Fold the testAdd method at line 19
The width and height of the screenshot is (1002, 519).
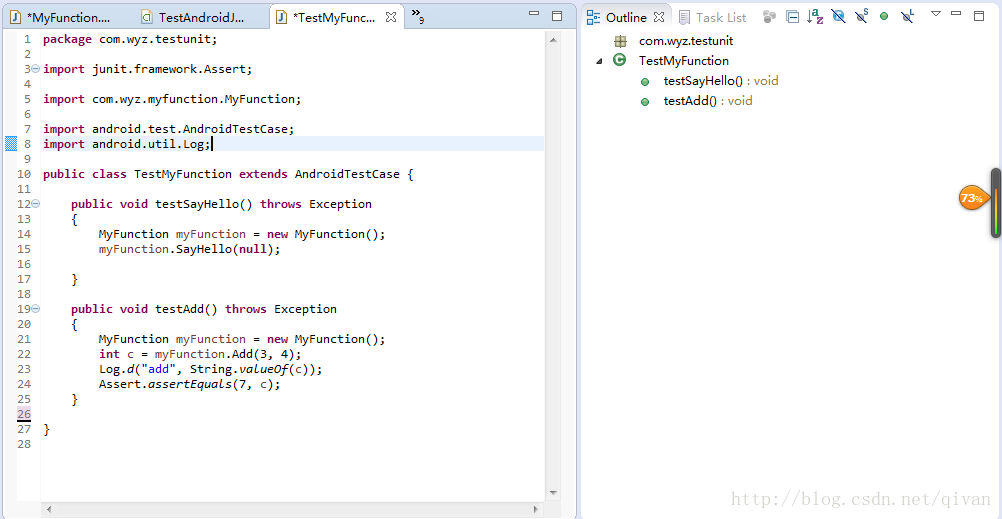coord(36,309)
